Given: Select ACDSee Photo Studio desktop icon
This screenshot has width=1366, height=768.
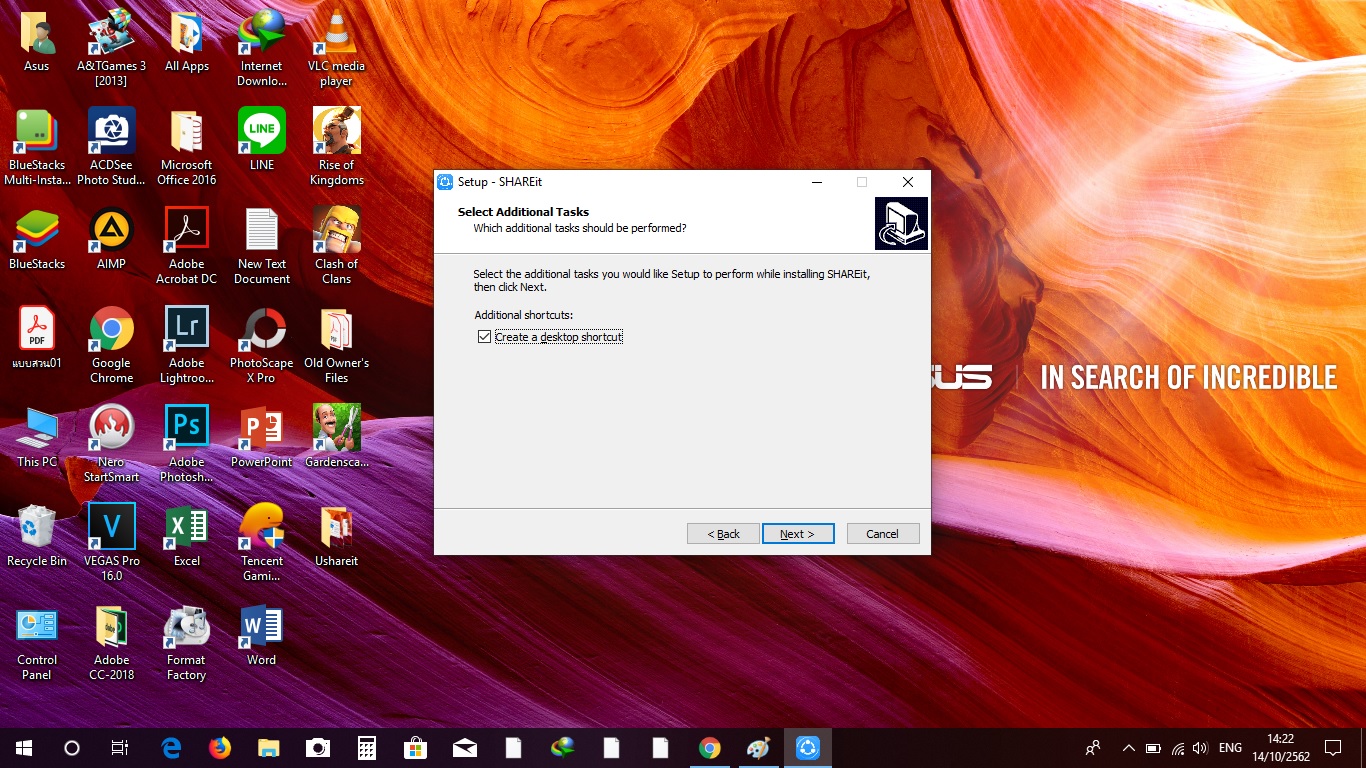Looking at the screenshot, I should click(112, 147).
